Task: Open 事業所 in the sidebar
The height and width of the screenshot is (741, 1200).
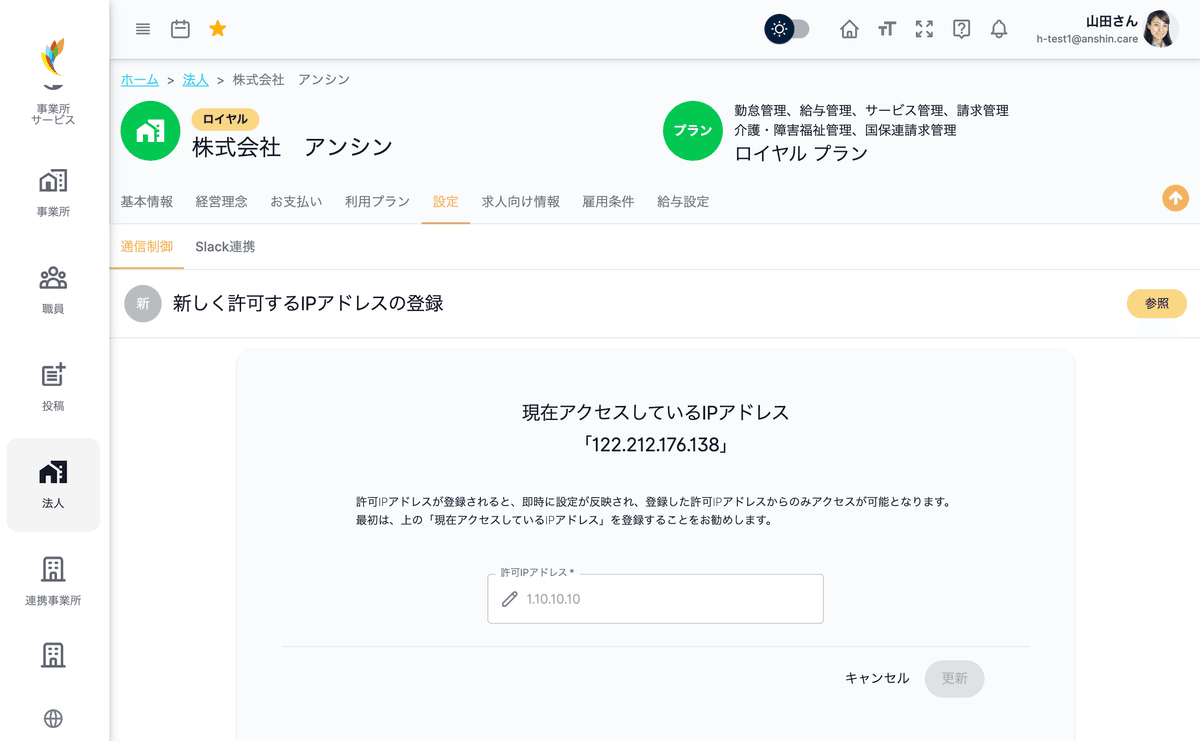Action: pos(53,192)
